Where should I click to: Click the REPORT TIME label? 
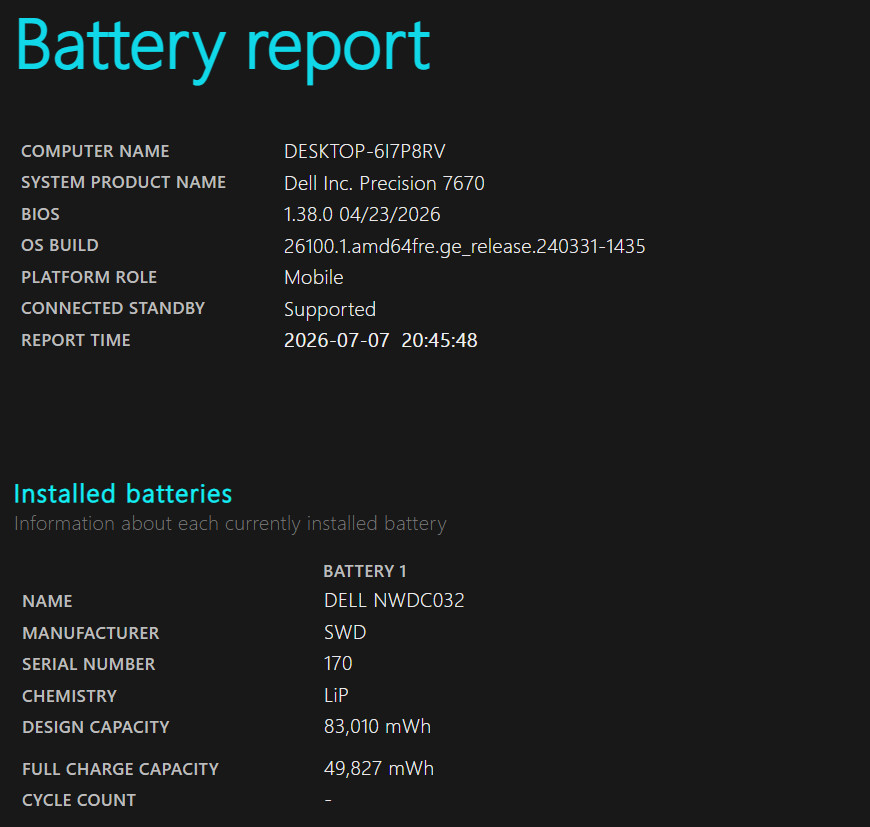tap(75, 340)
